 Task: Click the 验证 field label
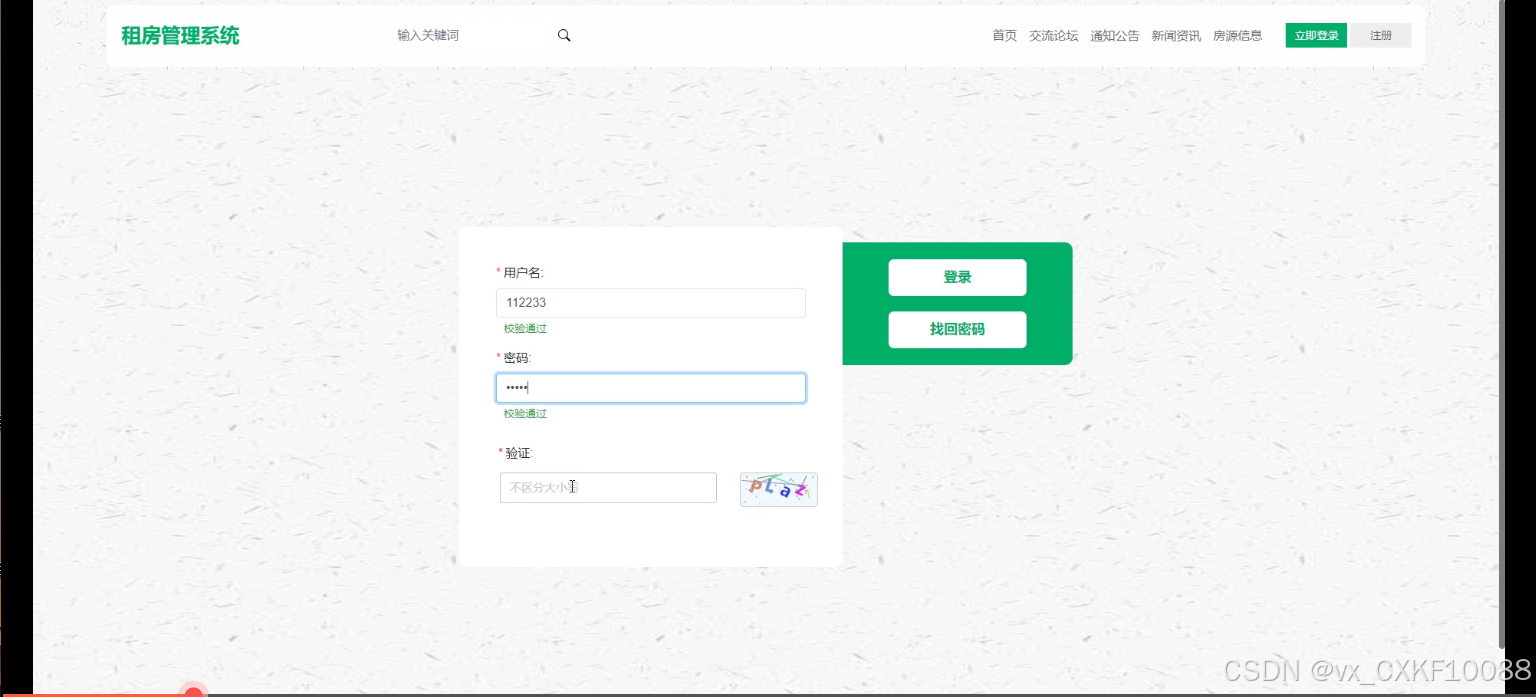(516, 453)
